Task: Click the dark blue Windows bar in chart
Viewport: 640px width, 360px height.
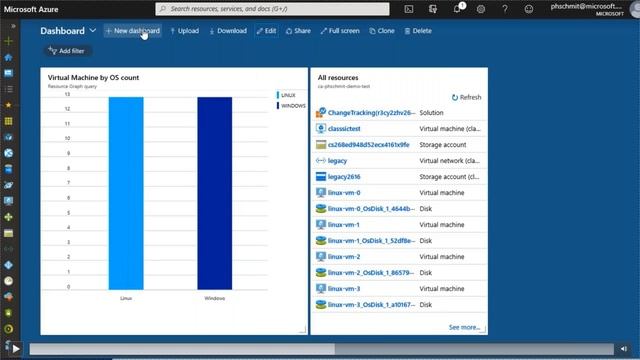Action: [215, 193]
